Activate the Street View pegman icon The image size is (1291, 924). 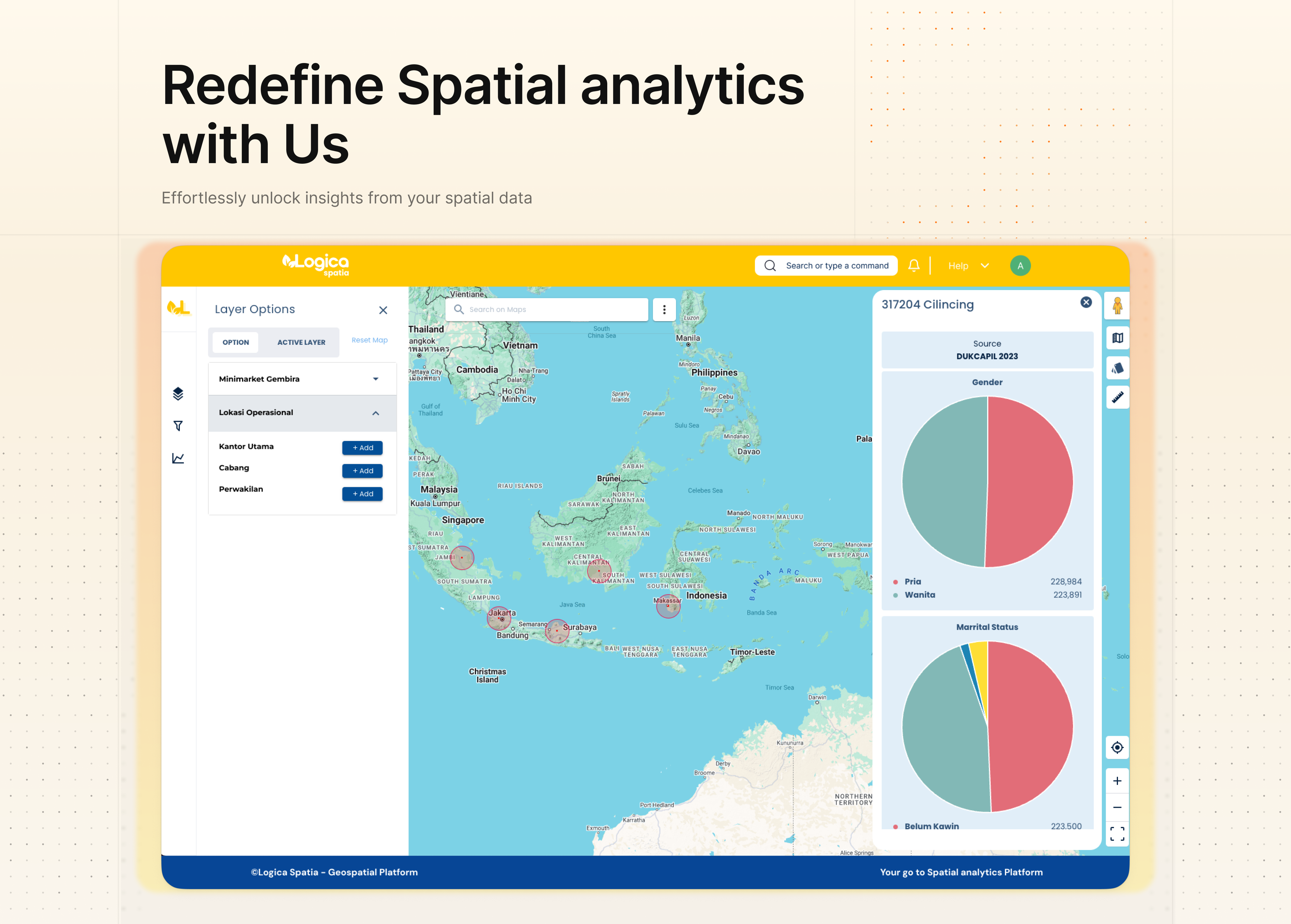click(1117, 306)
